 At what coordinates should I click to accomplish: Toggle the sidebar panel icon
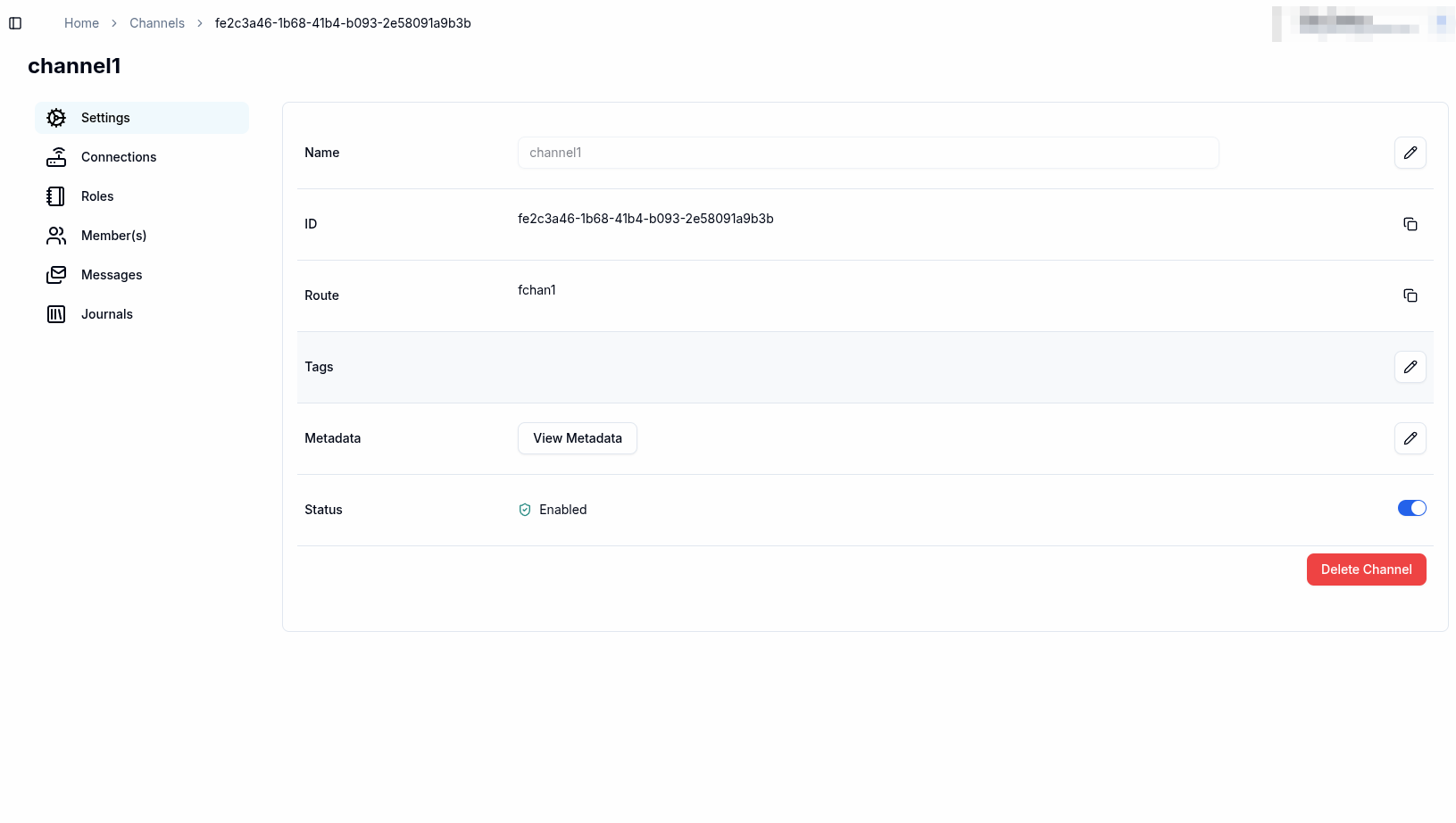point(15,23)
